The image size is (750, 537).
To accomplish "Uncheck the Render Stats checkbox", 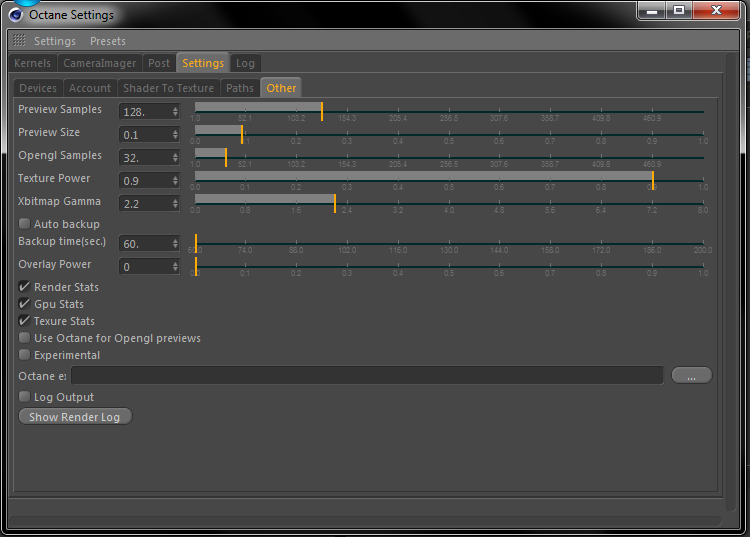I will click(24, 287).
